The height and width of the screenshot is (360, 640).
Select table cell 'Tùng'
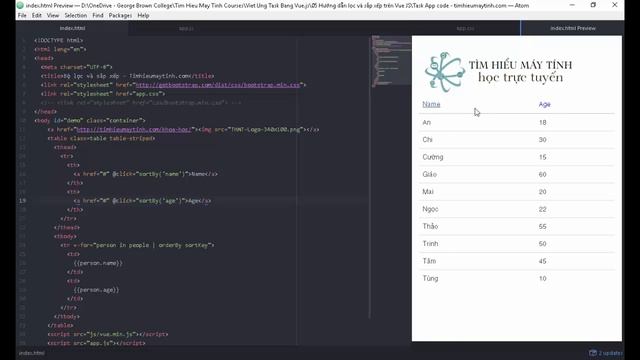click(x=430, y=278)
